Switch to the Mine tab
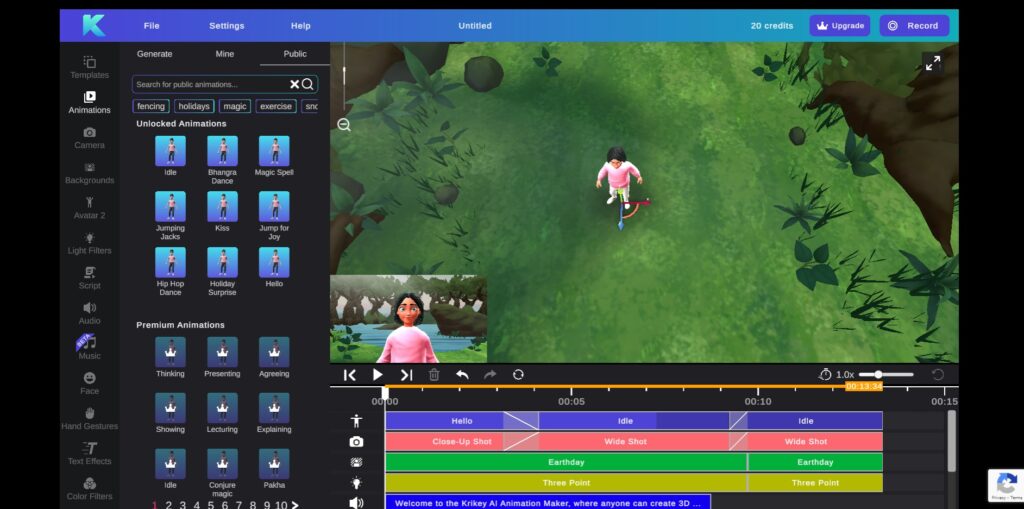Screen dimensions: 1024x509 (225, 54)
